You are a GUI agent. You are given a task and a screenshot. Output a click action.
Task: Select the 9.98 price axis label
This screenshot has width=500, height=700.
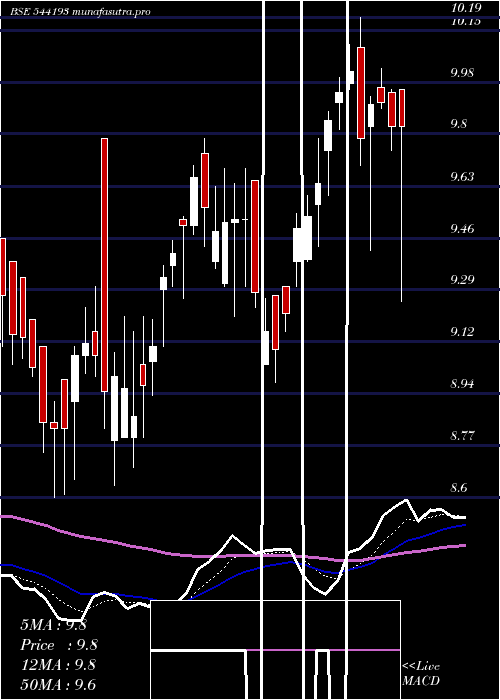click(x=462, y=72)
